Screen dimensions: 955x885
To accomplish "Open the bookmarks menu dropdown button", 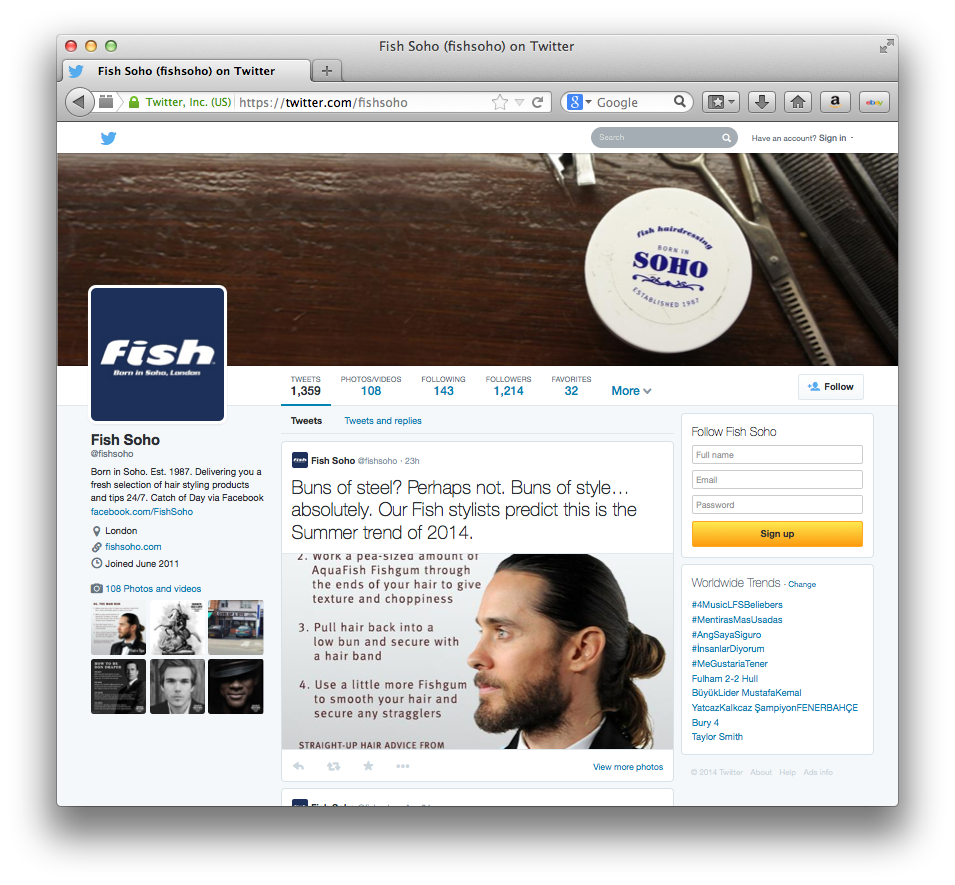I will pyautogui.click(x=721, y=102).
